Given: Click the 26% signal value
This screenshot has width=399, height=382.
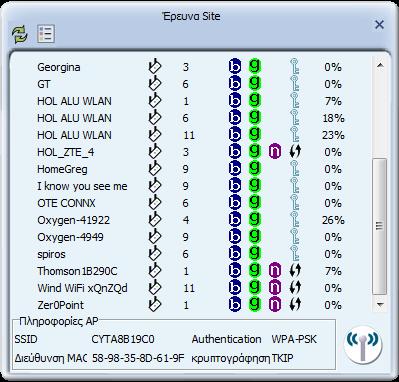Looking at the screenshot, I should click(x=333, y=220).
